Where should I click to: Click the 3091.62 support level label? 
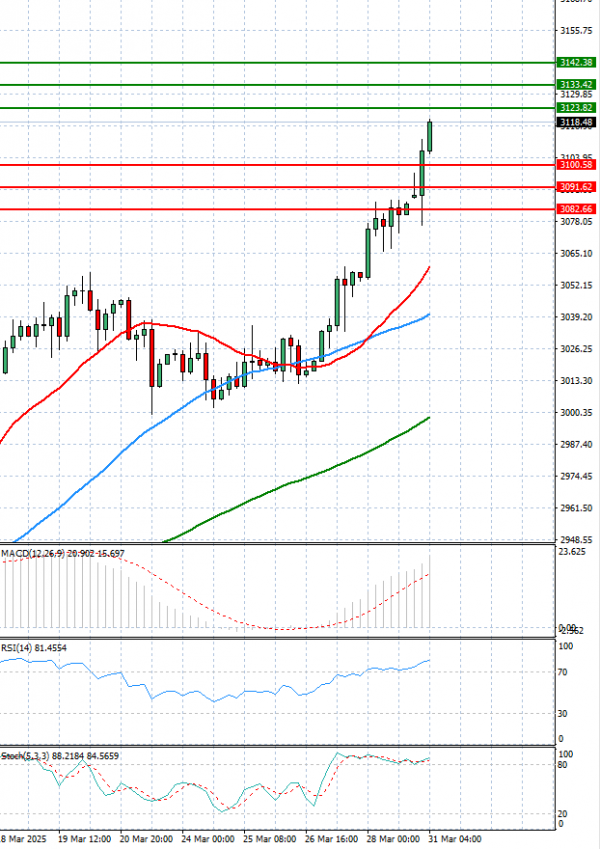576,187
